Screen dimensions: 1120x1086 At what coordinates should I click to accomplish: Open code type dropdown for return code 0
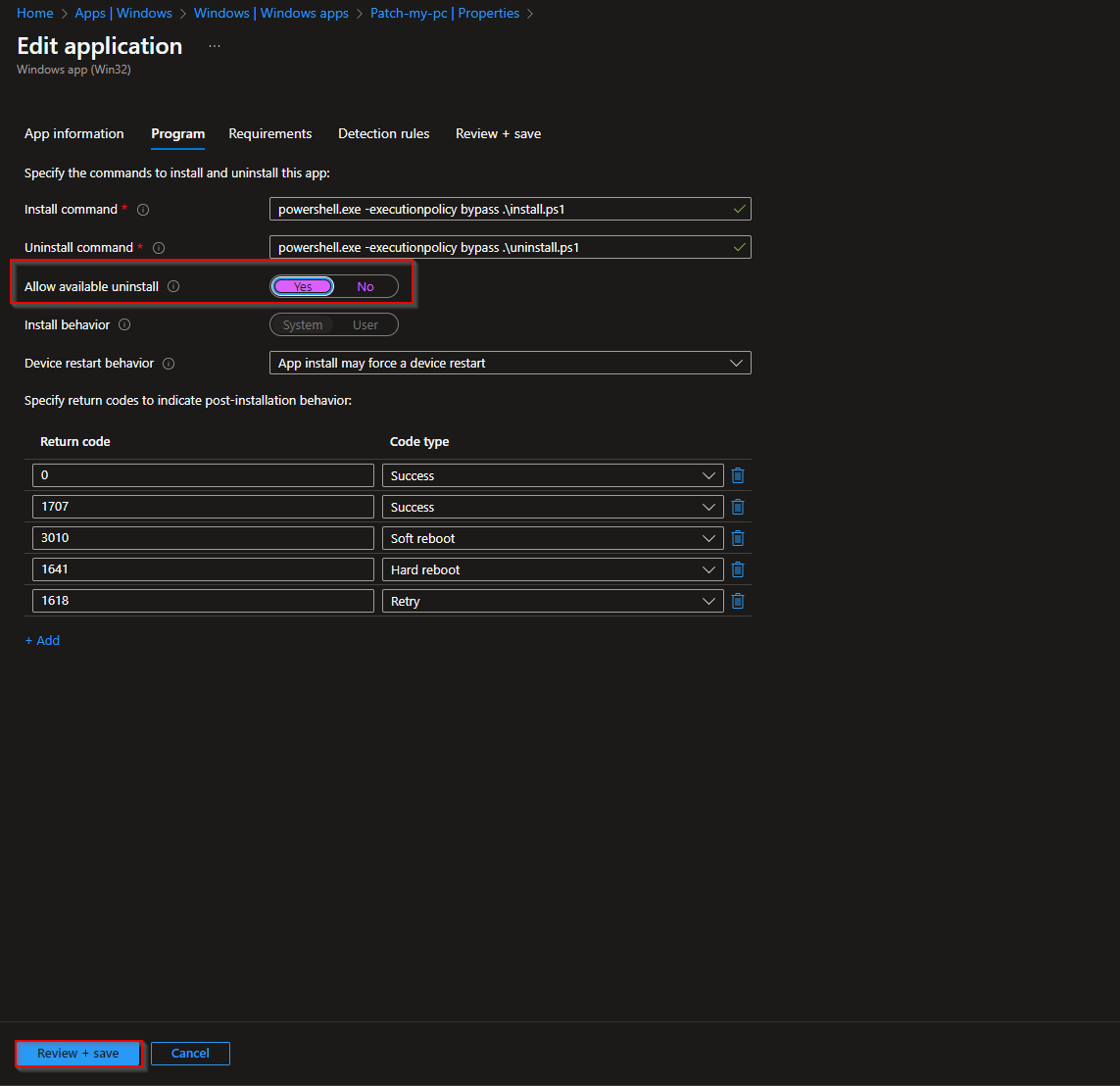point(709,475)
